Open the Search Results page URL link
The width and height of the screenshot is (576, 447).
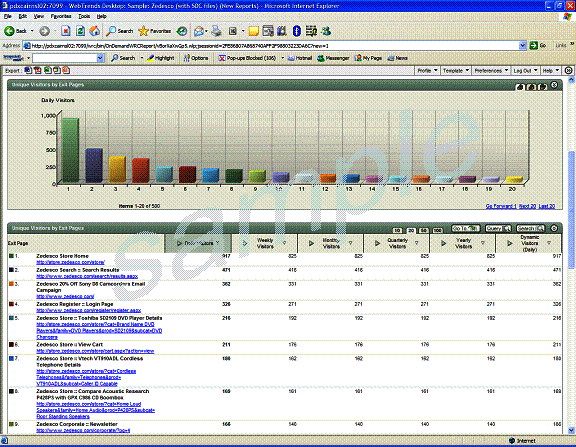[87, 276]
